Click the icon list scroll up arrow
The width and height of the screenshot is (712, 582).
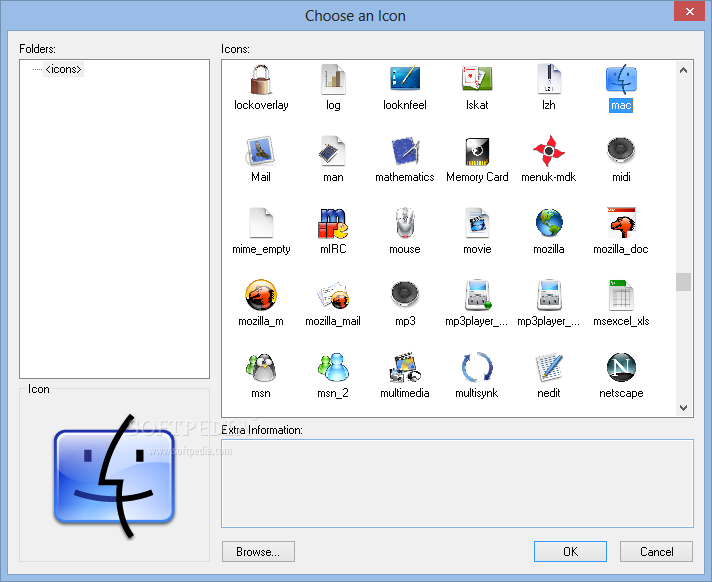coord(683,70)
